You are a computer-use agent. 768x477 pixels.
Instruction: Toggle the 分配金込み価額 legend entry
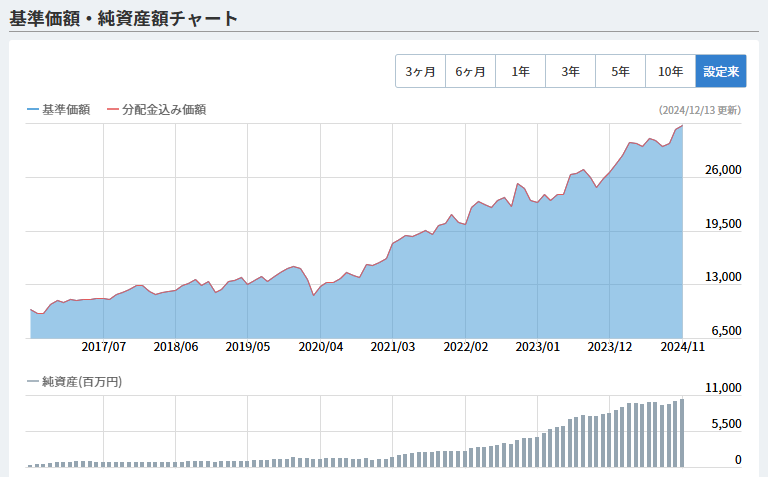157,109
